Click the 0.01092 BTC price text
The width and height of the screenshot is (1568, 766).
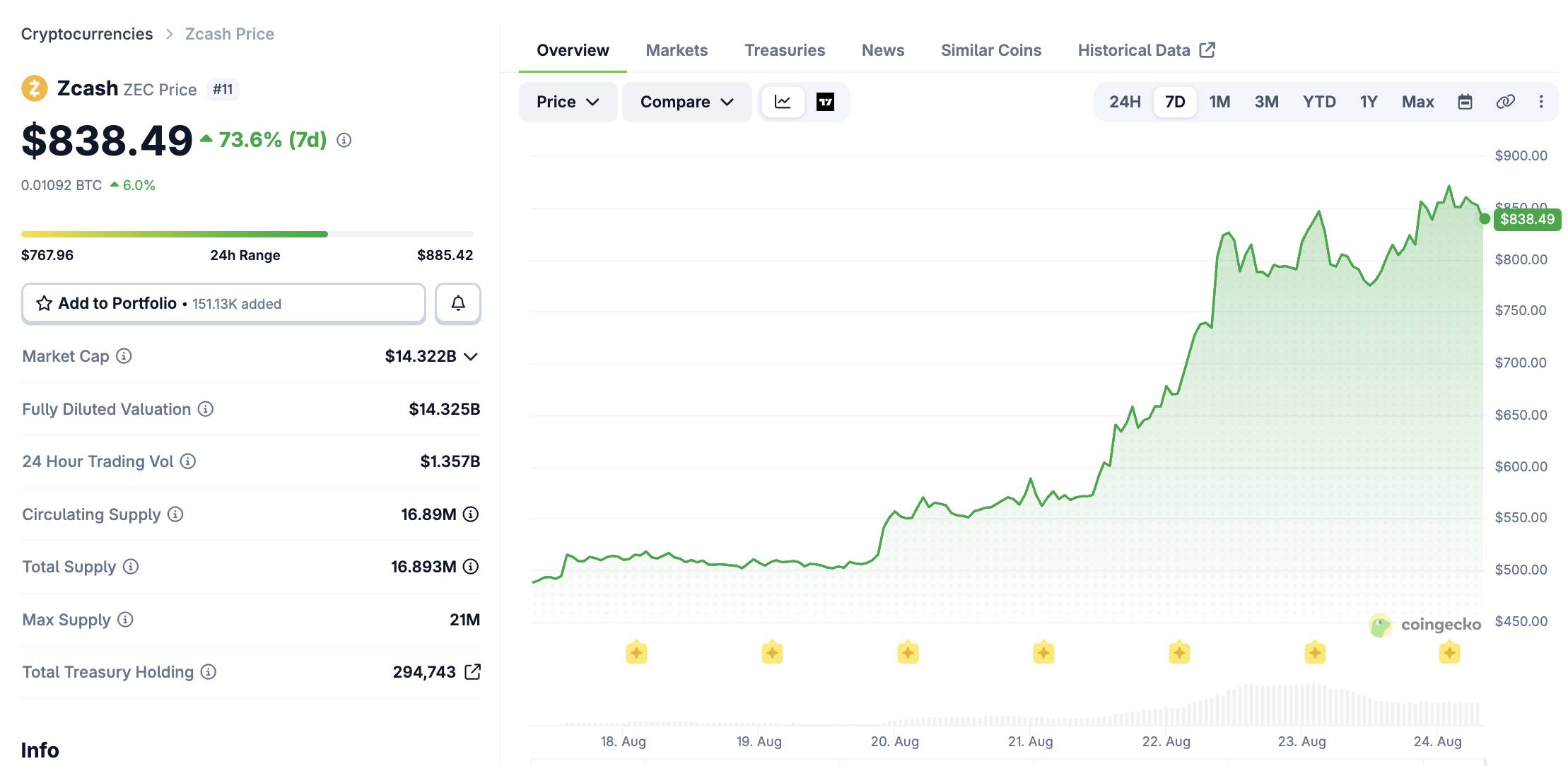point(62,185)
